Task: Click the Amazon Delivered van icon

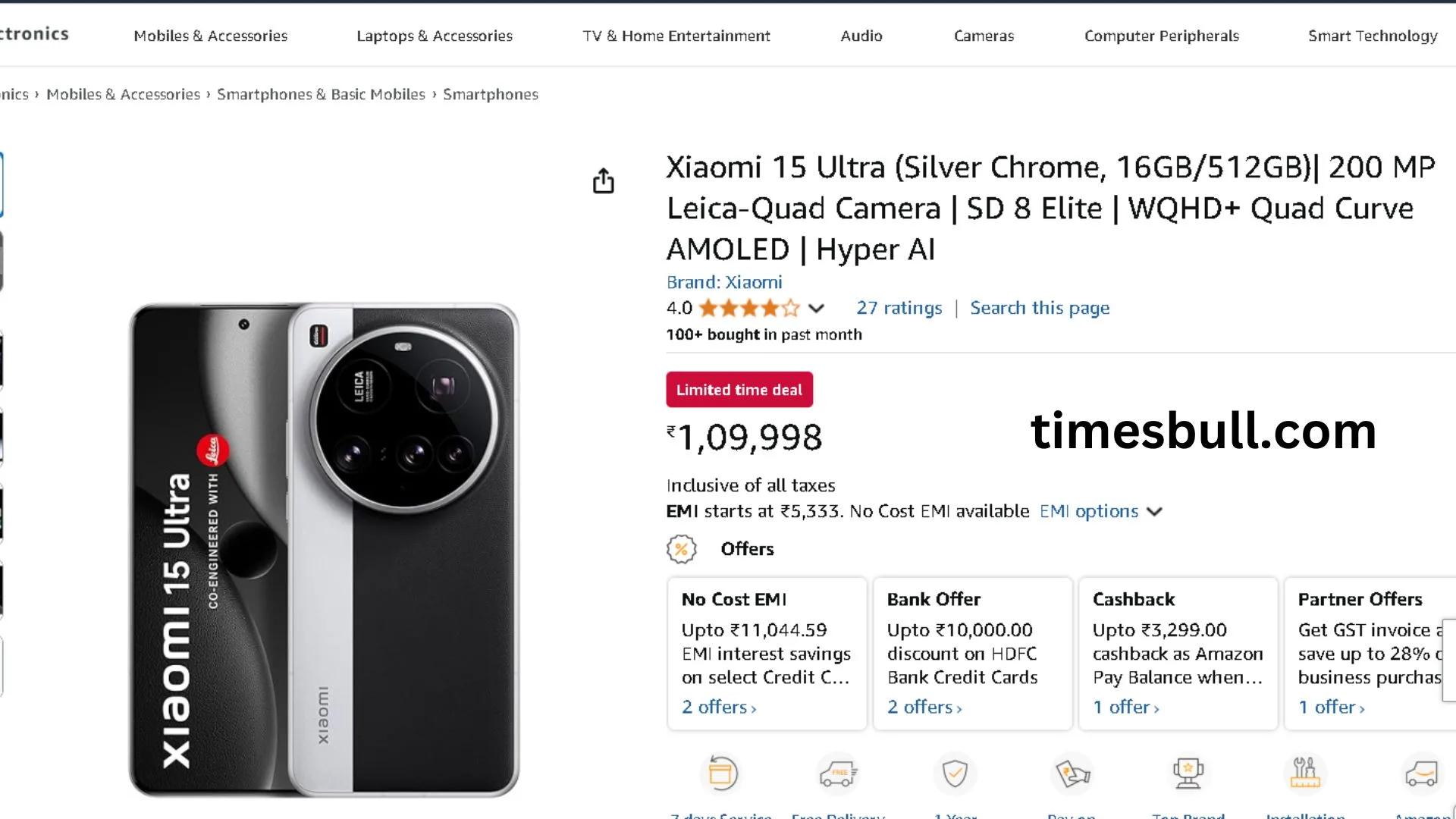Action: (1421, 773)
